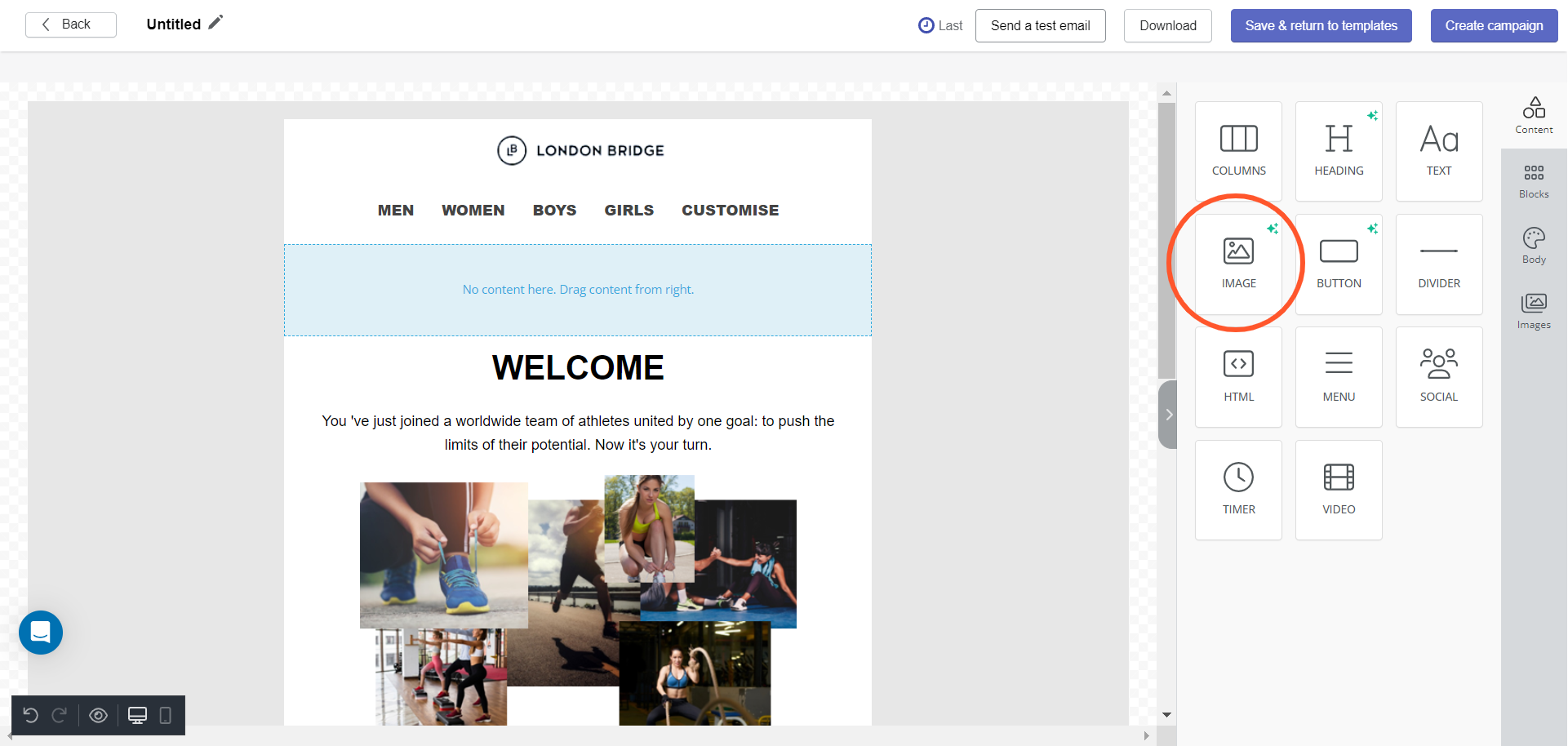
Task: Select the HTML content block
Action: (x=1238, y=376)
